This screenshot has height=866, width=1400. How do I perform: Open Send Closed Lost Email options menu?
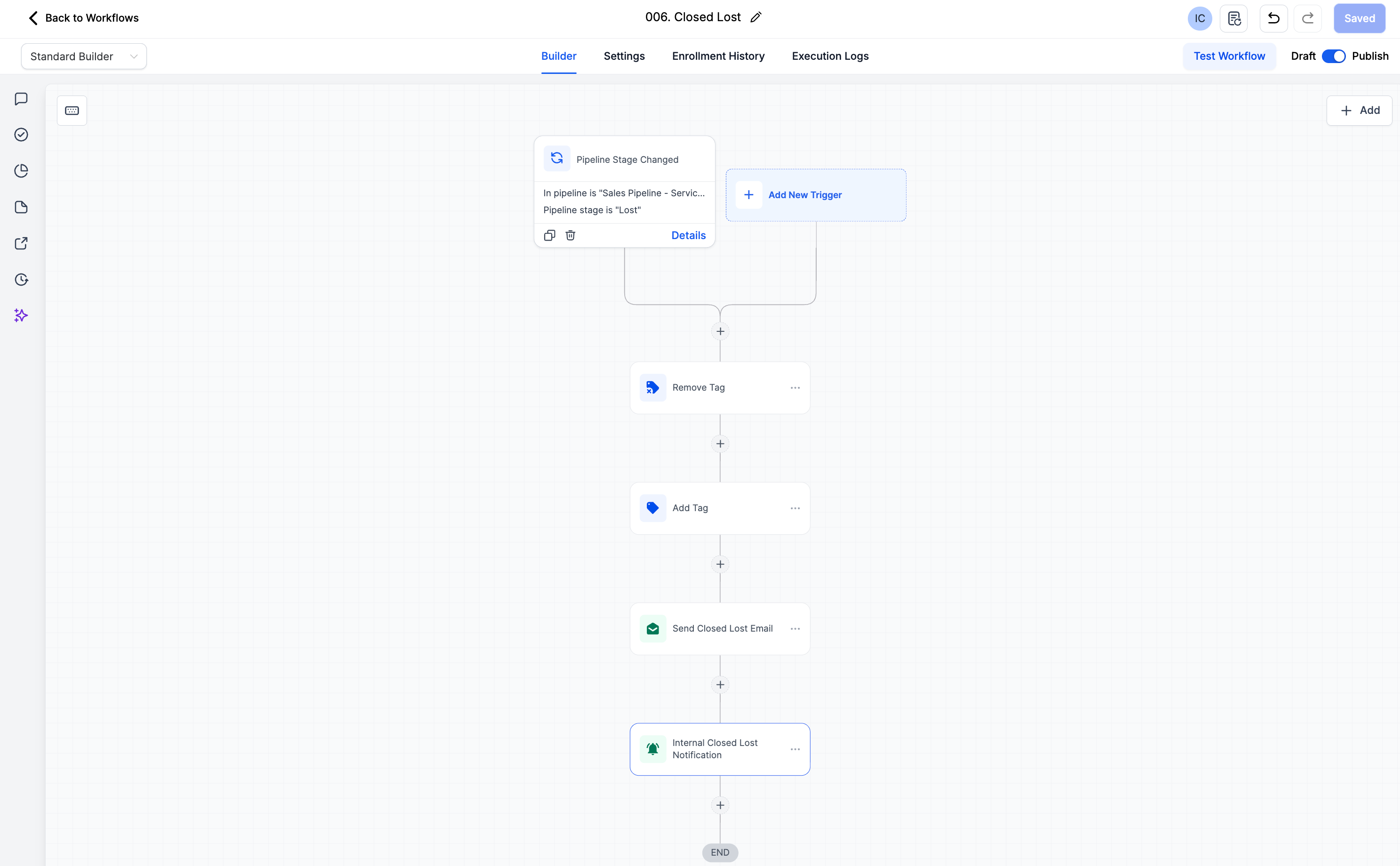(795, 629)
